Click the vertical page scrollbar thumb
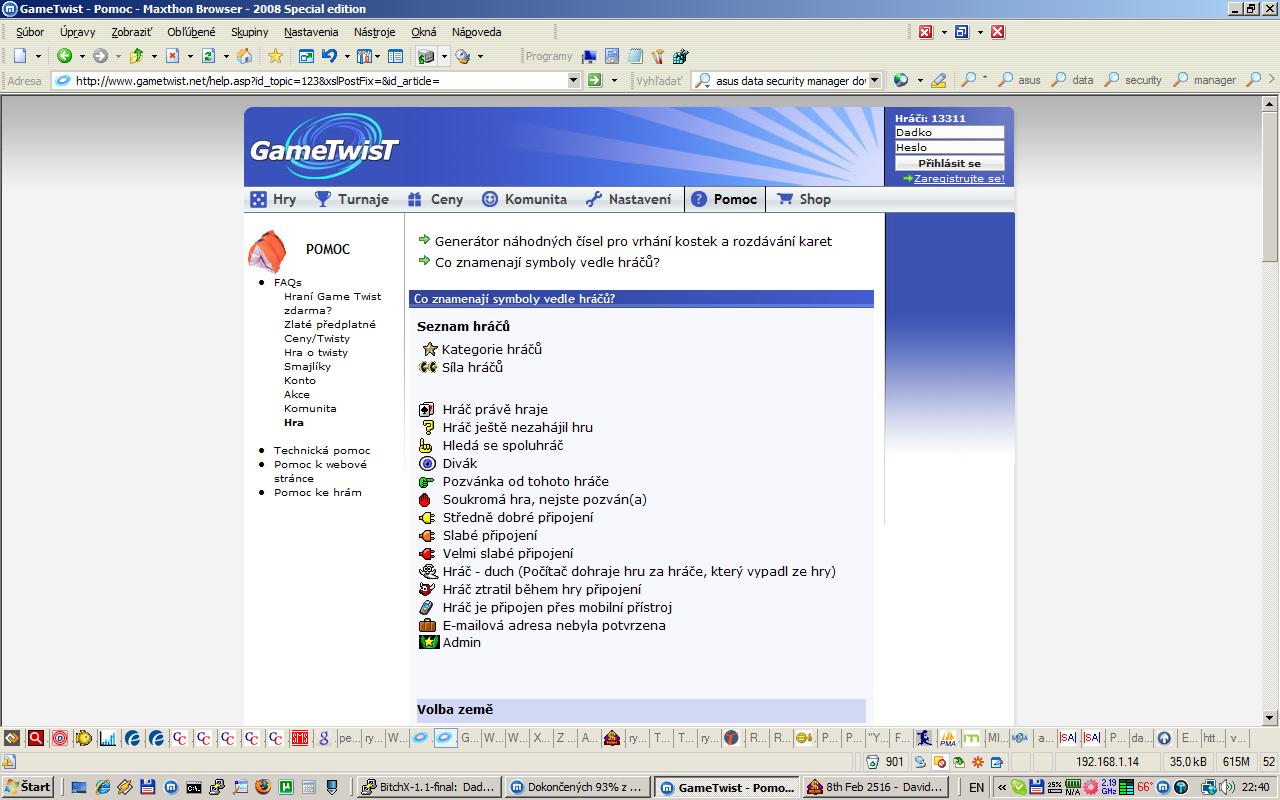 1270,180
